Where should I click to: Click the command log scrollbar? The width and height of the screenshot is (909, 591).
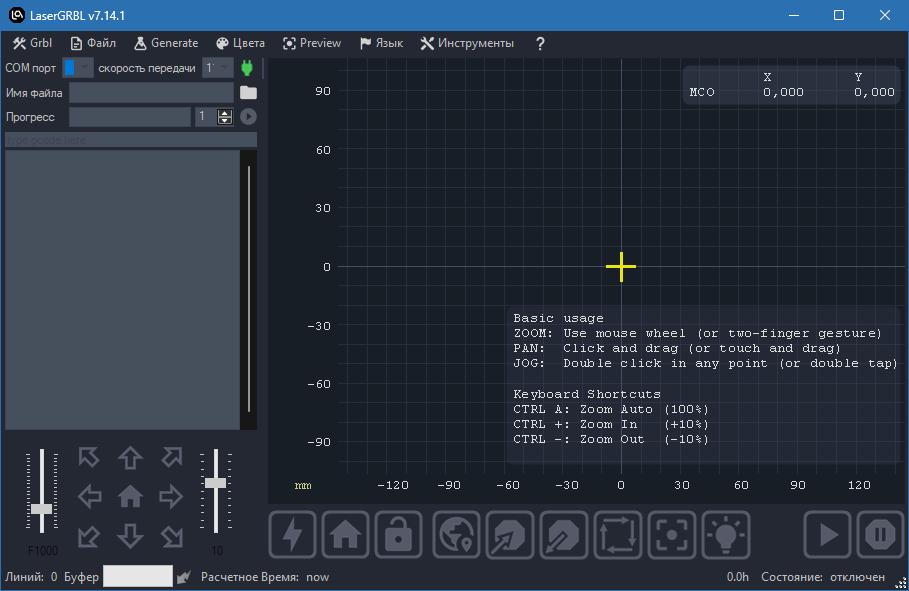[x=249, y=290]
